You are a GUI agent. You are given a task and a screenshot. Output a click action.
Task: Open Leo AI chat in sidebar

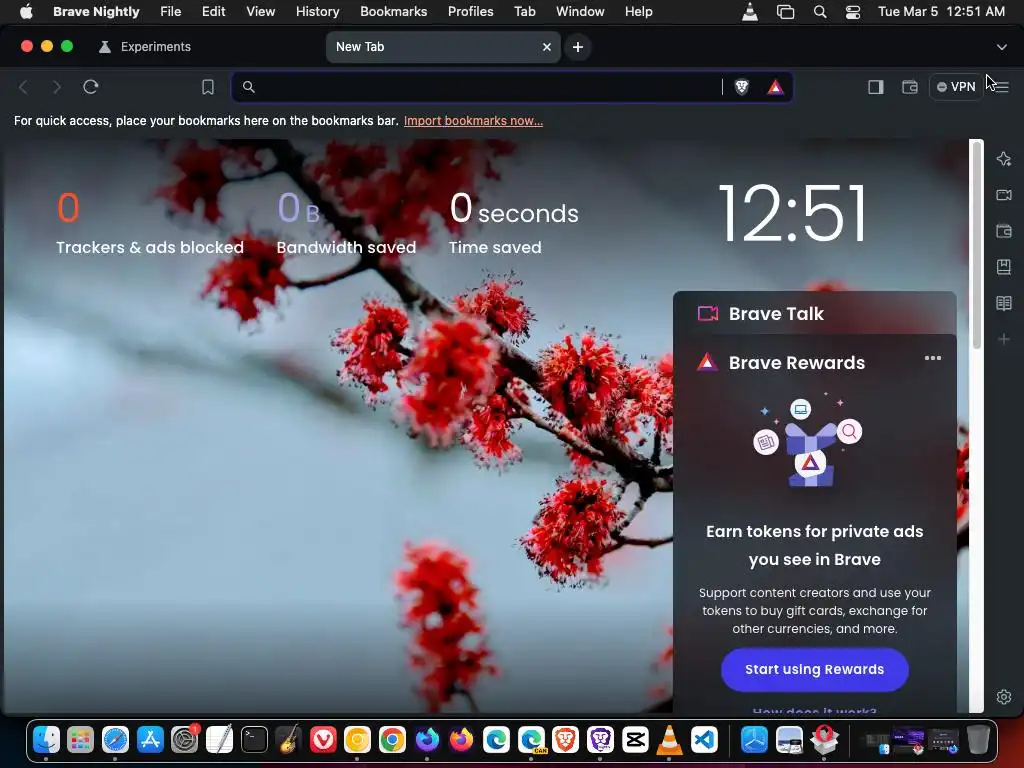1004,159
